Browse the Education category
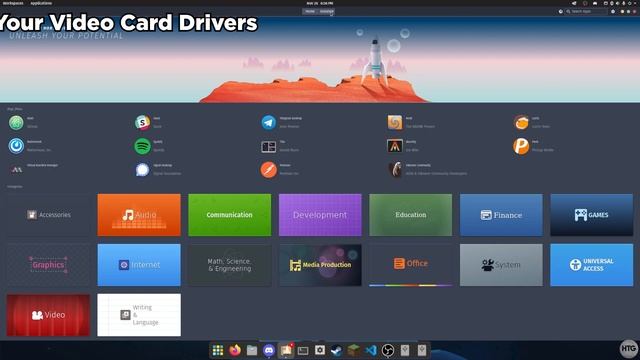The image size is (640, 360). (411, 215)
